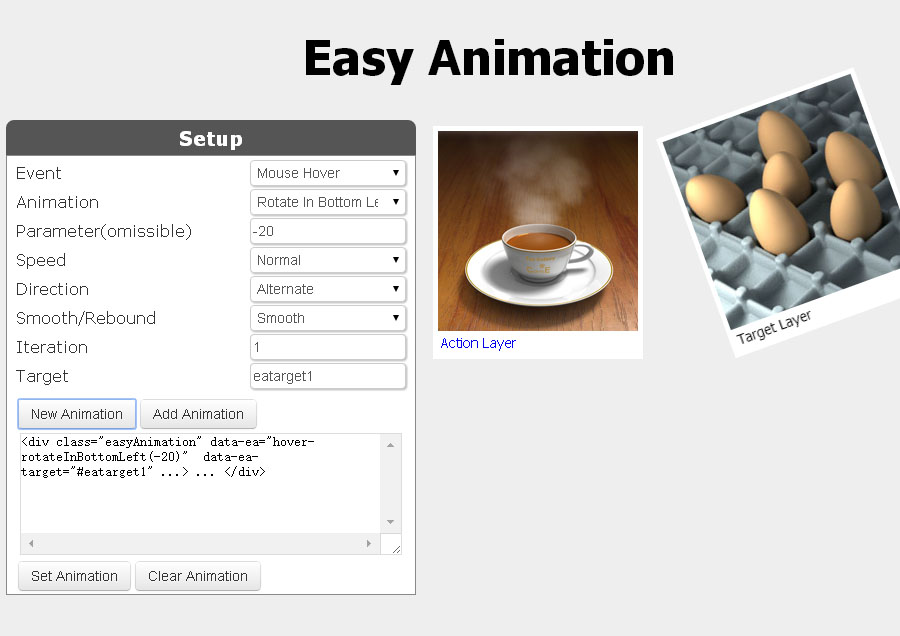Click the coffee cup image

pyautogui.click(x=538, y=231)
